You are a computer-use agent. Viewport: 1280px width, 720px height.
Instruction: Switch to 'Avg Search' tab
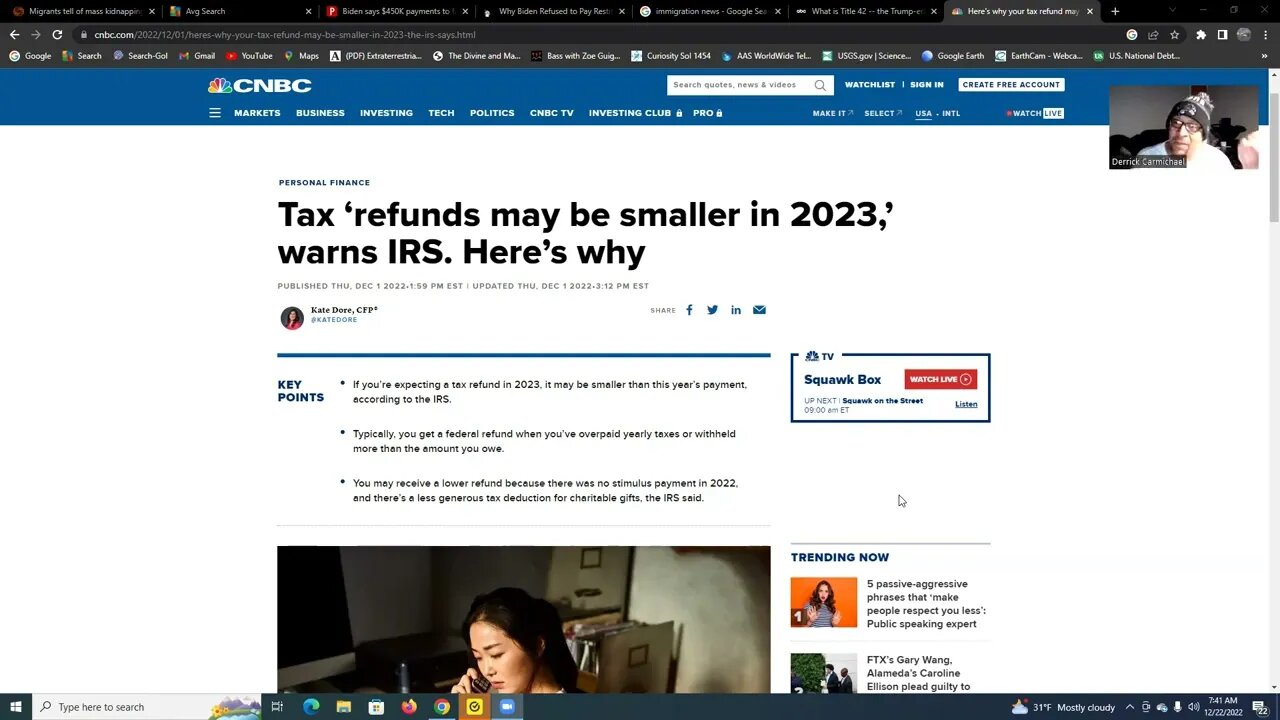pos(238,11)
